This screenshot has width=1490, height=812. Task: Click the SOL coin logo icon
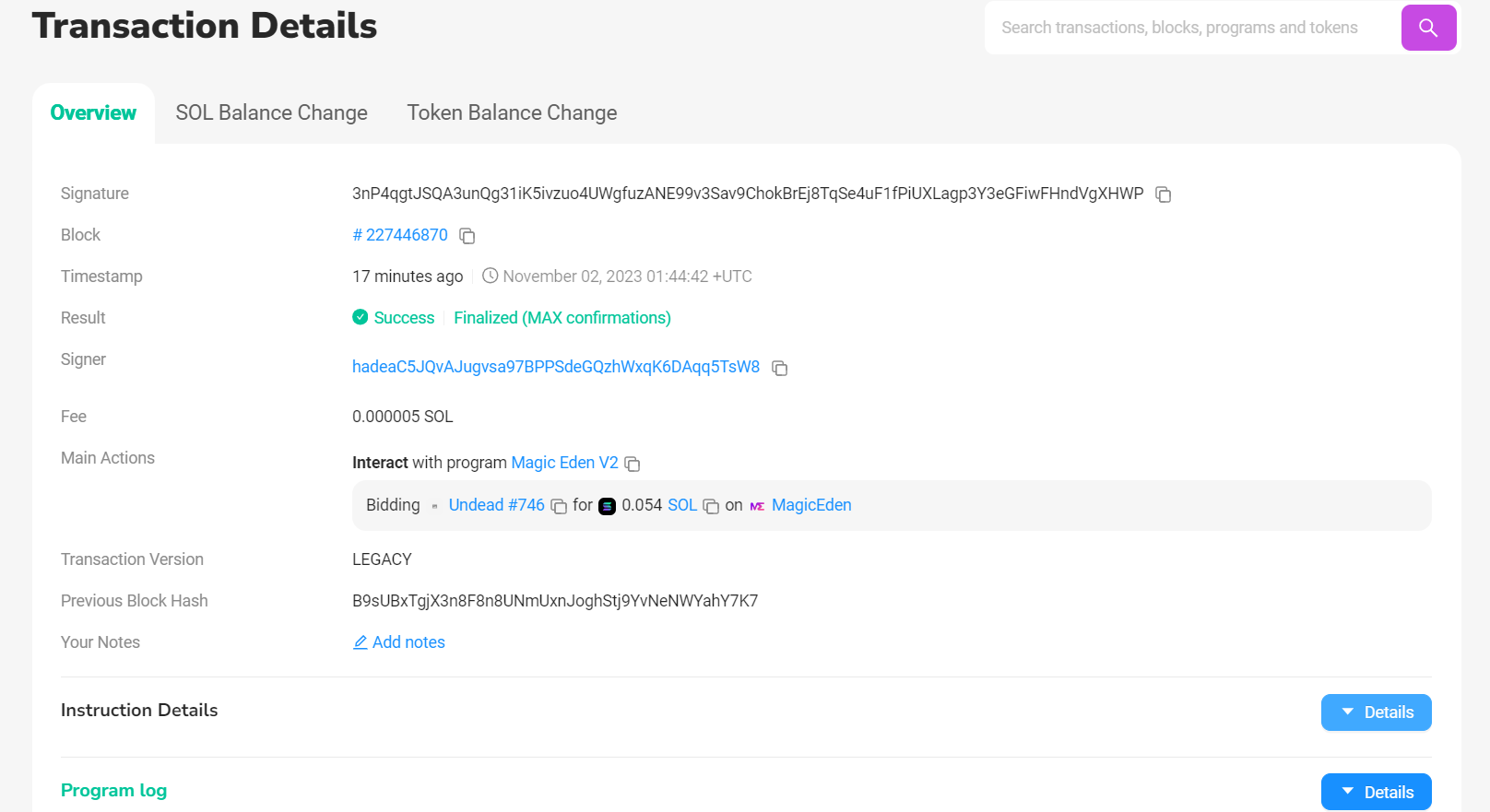[607, 506]
